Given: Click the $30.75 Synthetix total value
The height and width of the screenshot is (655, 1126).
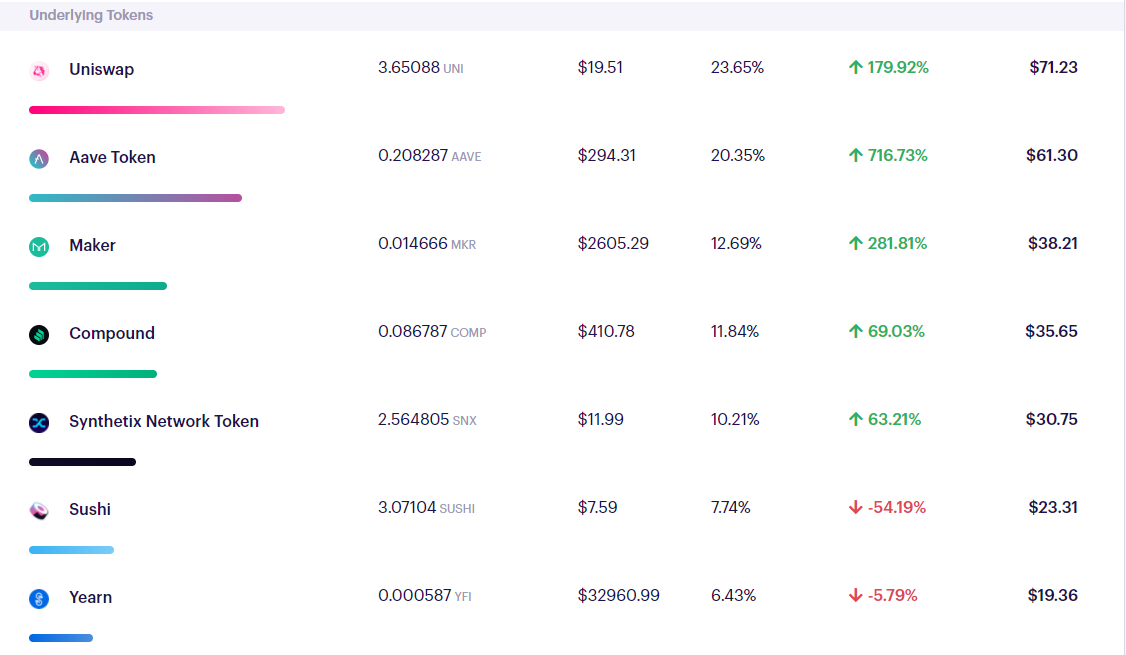Looking at the screenshot, I should pyautogui.click(x=1051, y=419).
